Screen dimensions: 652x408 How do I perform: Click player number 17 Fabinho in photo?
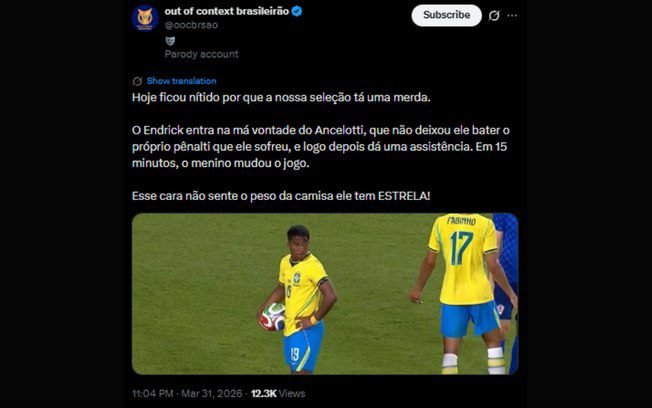(x=466, y=291)
